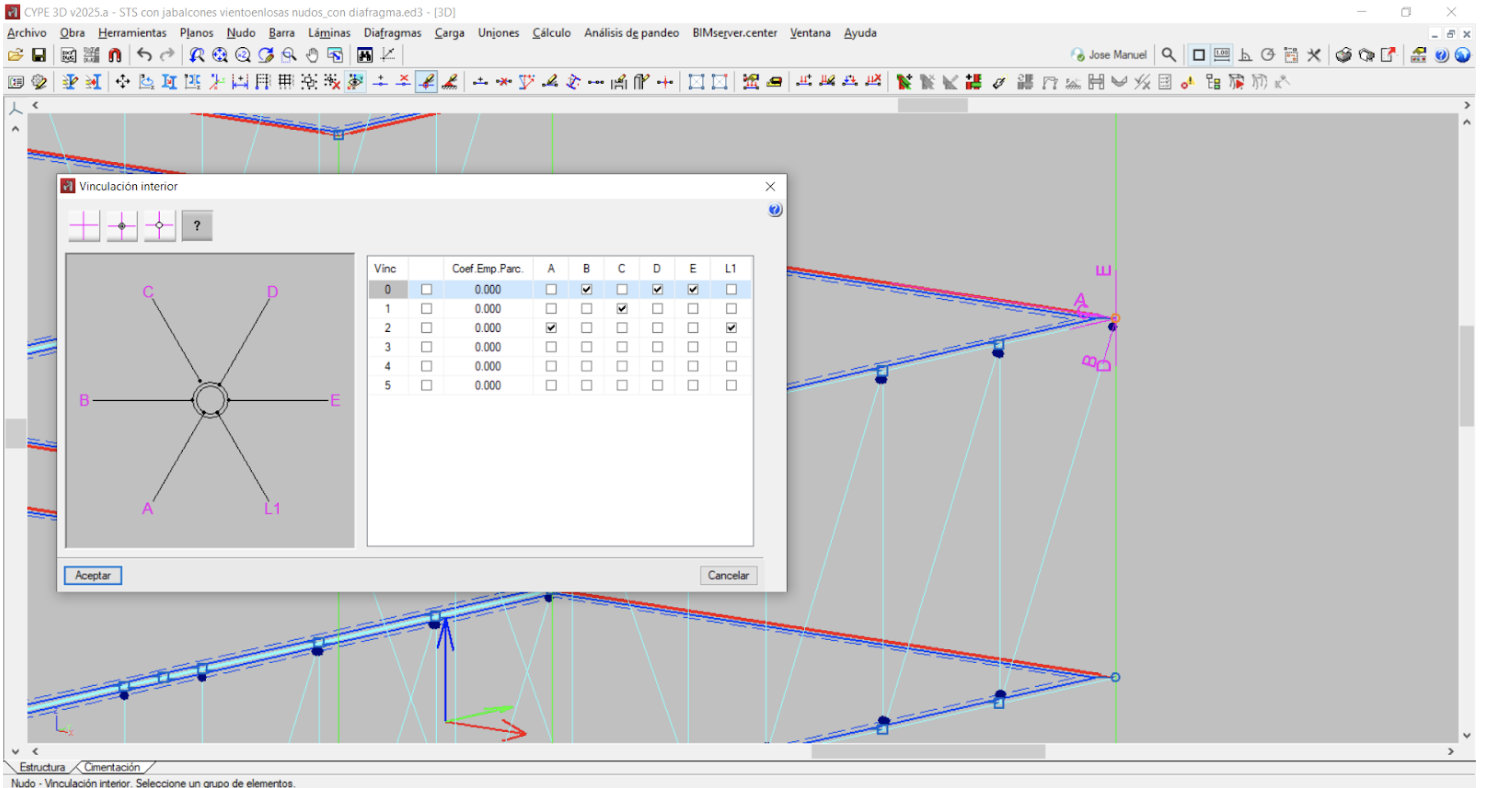
Task: Click the magnifier search icon near Jose Manuel
Action: point(1168,55)
